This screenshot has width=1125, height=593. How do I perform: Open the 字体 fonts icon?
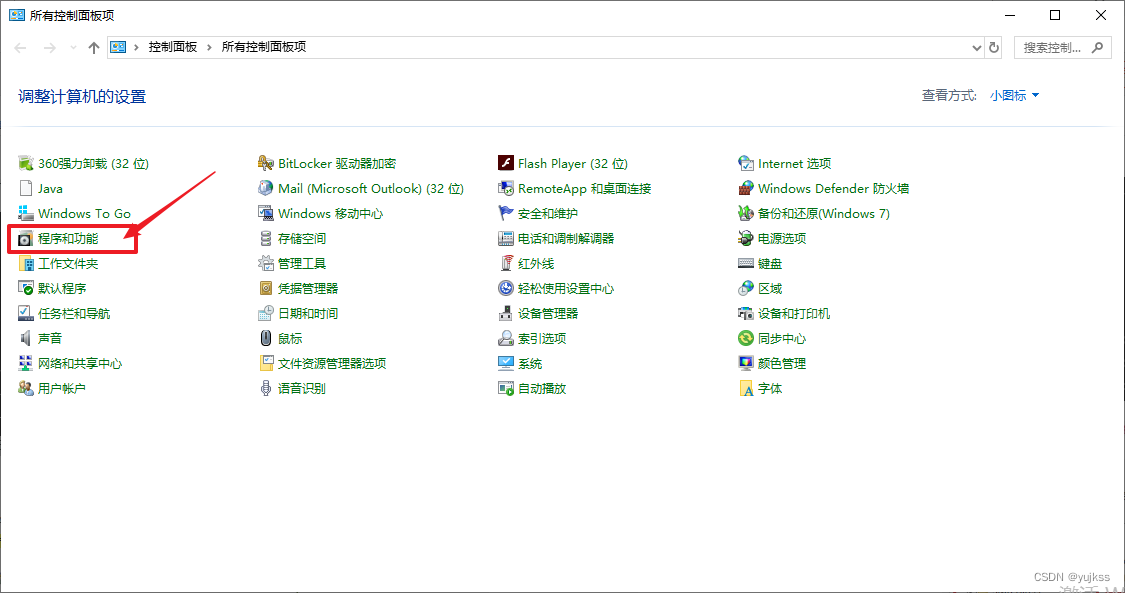(746, 389)
